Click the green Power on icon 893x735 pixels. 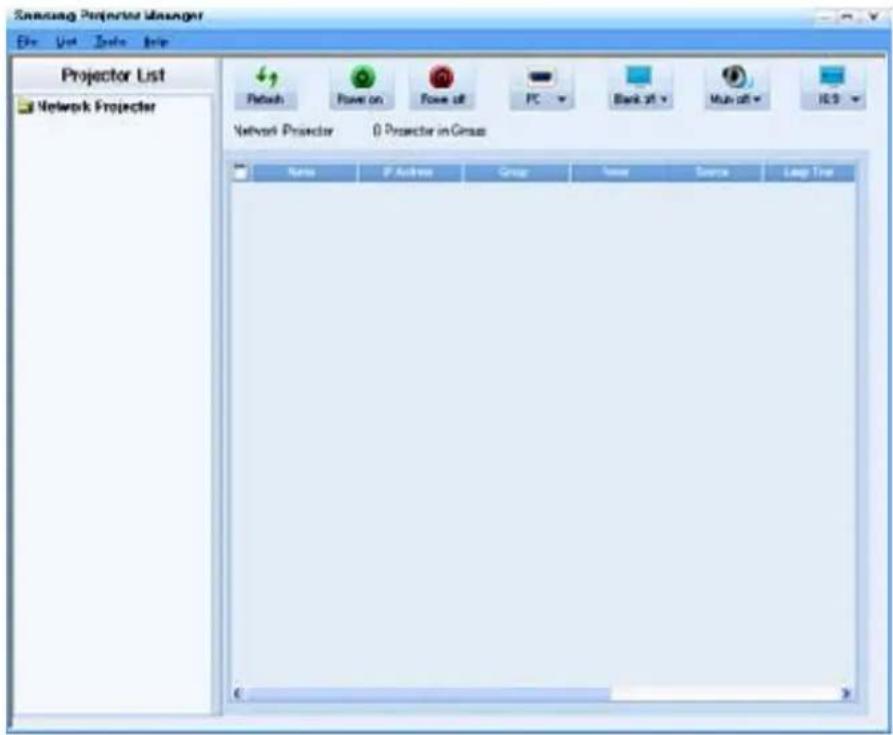click(x=362, y=77)
